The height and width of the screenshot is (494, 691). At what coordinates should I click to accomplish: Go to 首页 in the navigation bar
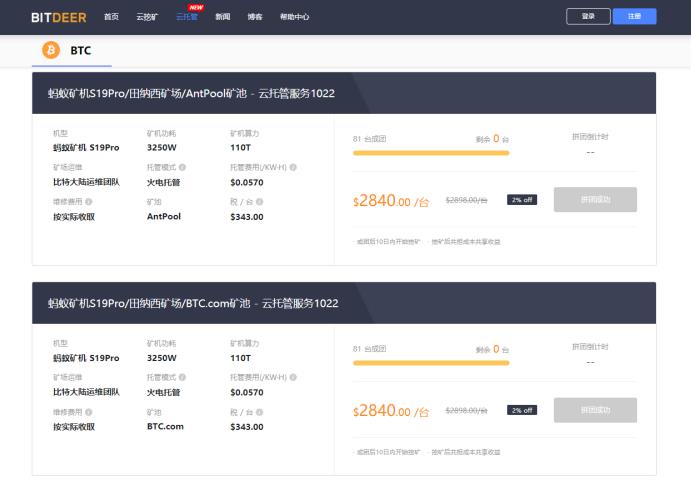pyautogui.click(x=111, y=17)
